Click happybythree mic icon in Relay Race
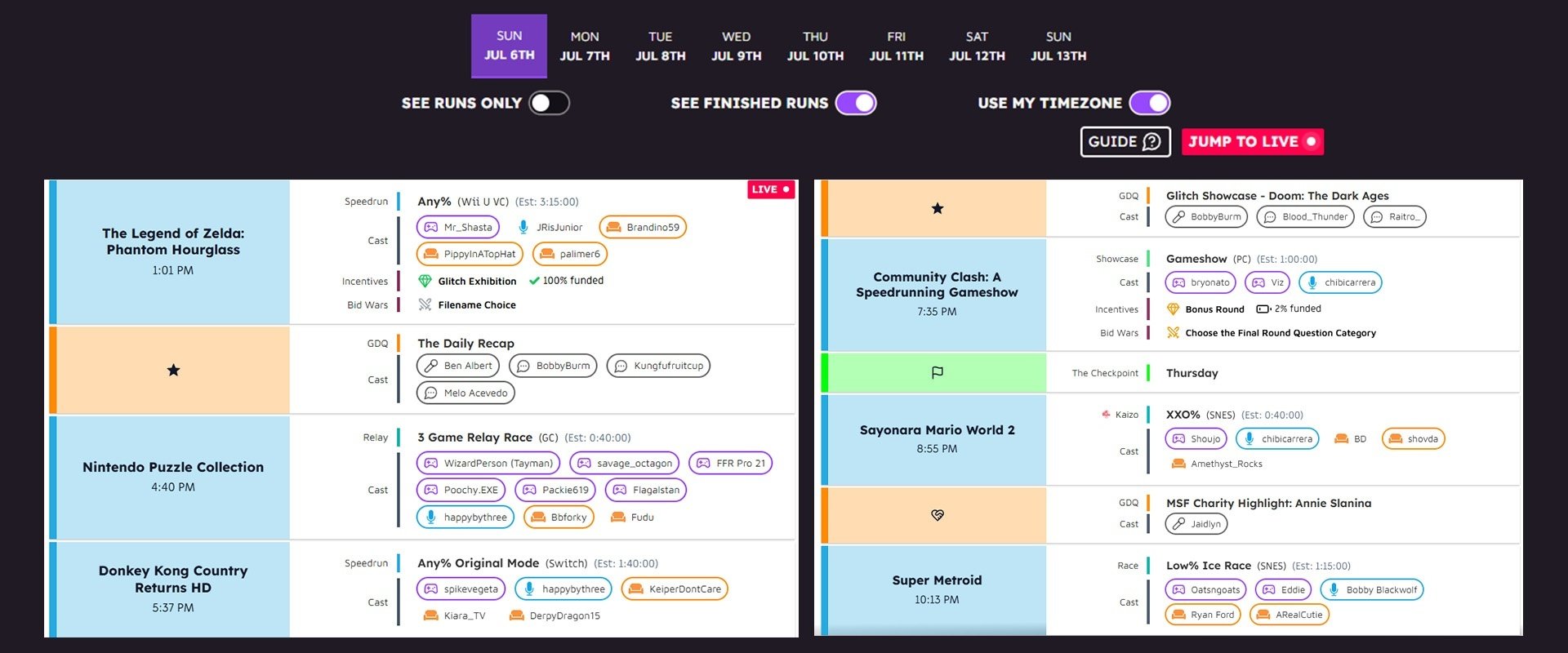Viewport: 1568px width, 653px height. pyautogui.click(x=430, y=517)
